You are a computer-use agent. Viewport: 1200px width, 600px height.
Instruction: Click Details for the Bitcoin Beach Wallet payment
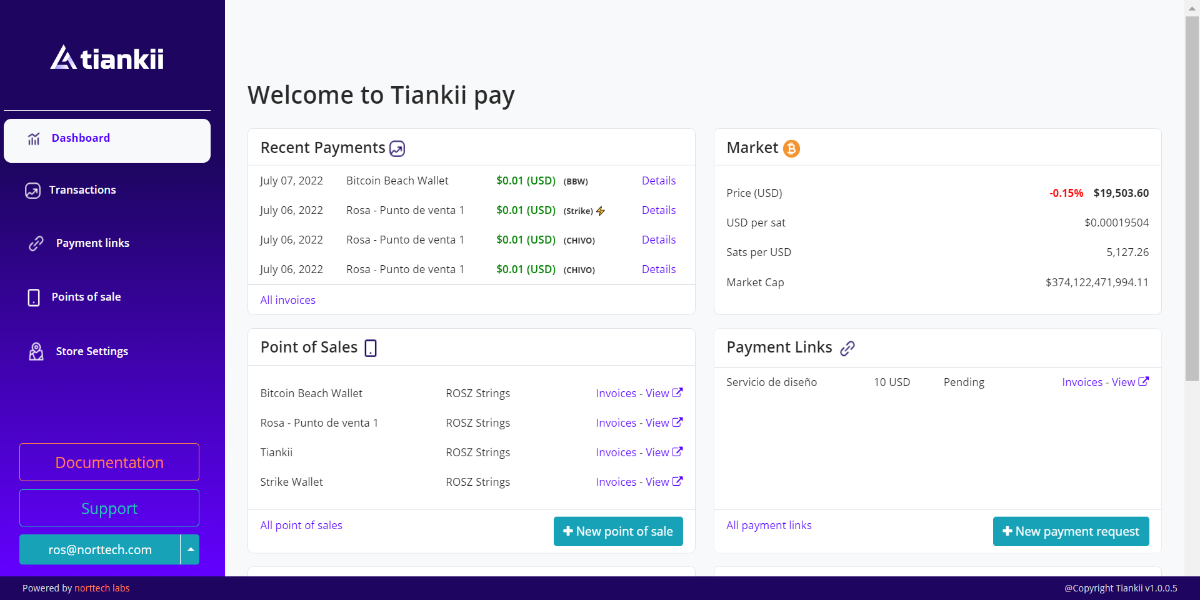tap(658, 180)
